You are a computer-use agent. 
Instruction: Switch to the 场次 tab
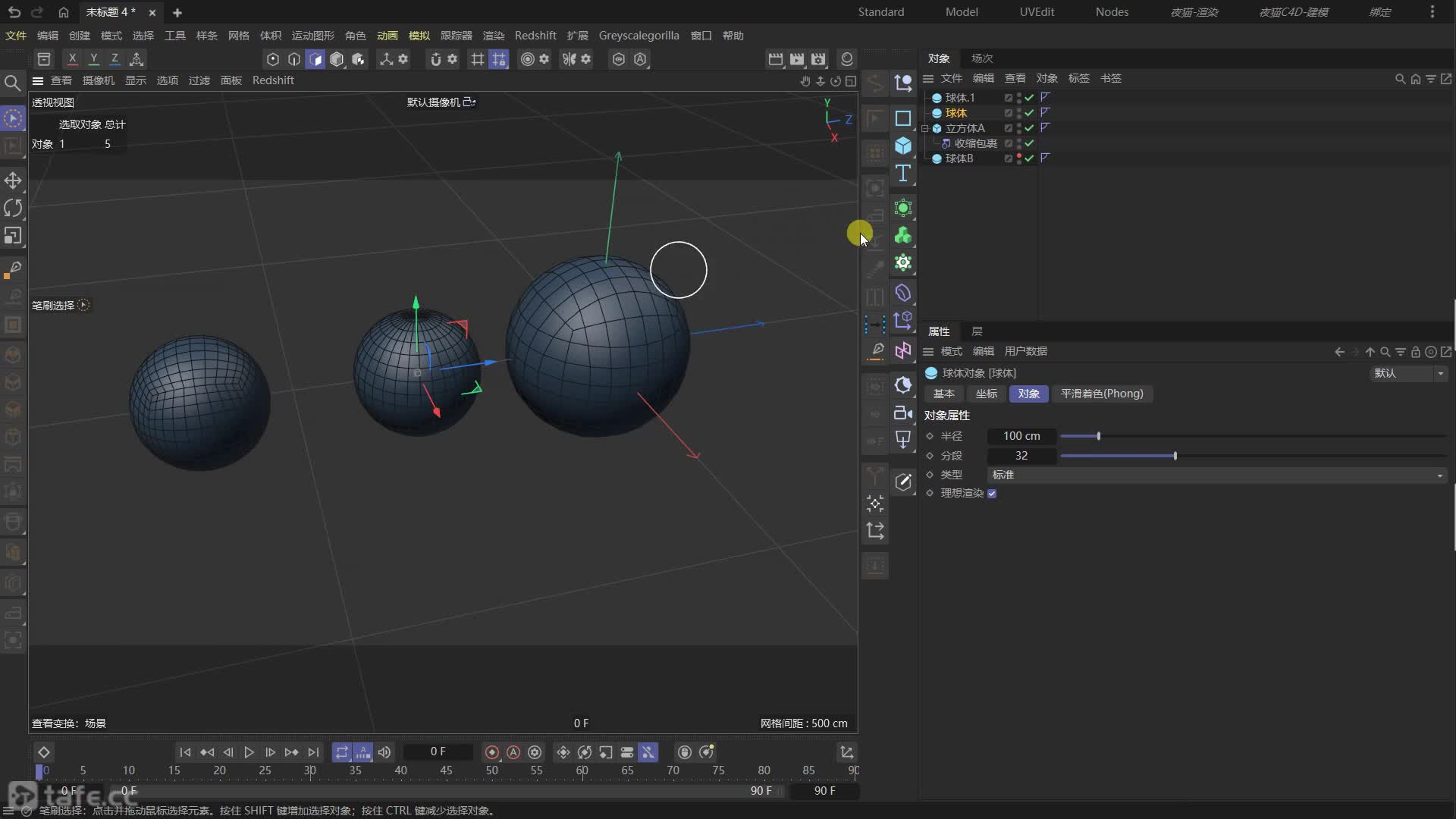click(982, 58)
